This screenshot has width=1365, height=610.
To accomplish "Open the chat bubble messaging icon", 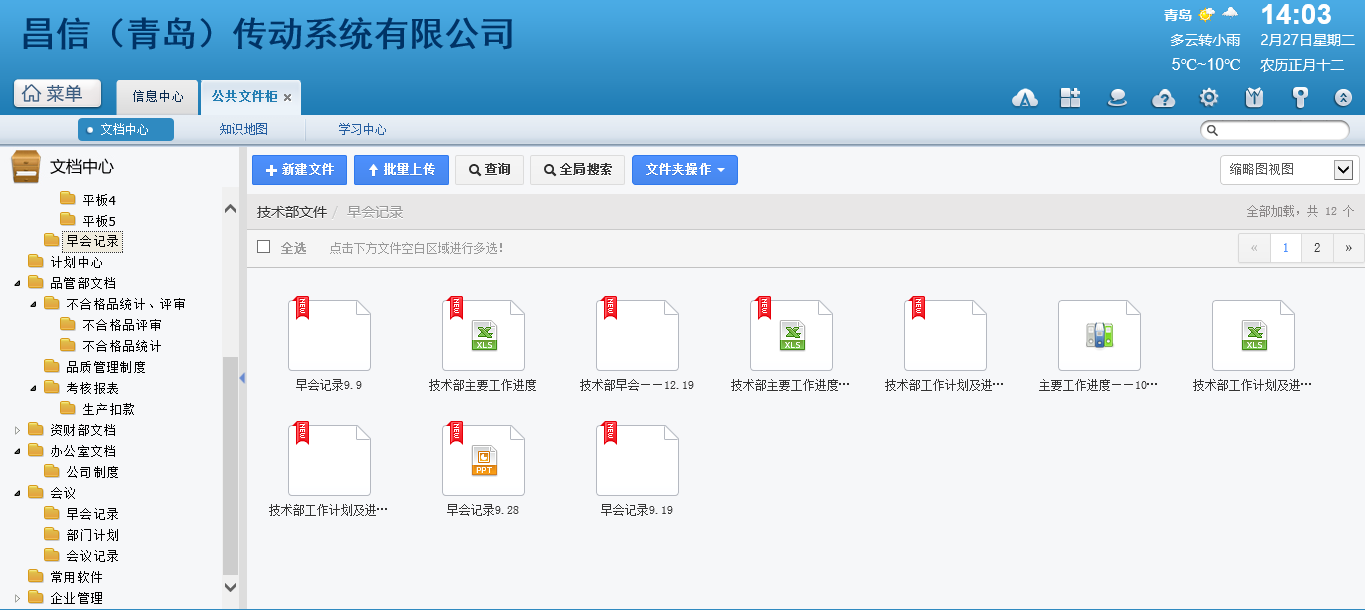I will click(x=1117, y=97).
